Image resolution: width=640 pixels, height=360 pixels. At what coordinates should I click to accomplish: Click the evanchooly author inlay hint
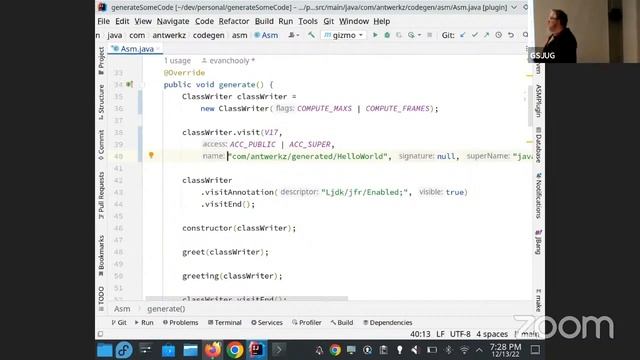228,60
